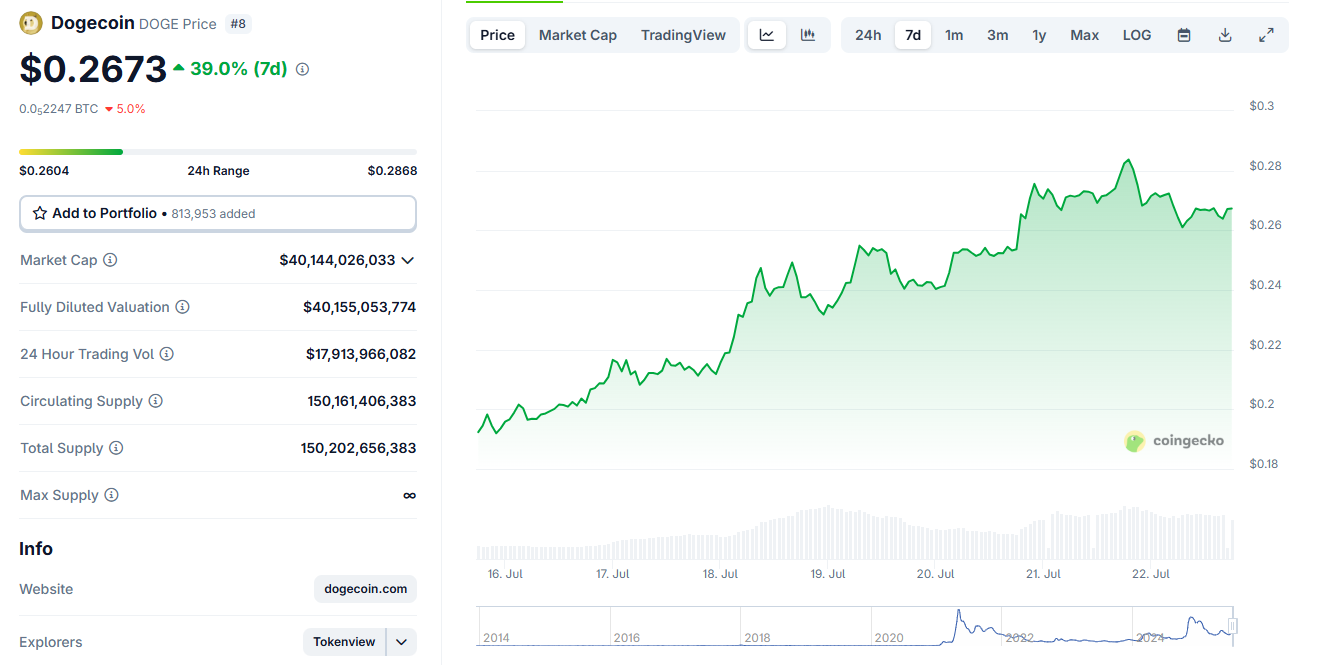The image size is (1319, 665).
Task: Click the $0.2673 current price
Action: [x=93, y=69]
